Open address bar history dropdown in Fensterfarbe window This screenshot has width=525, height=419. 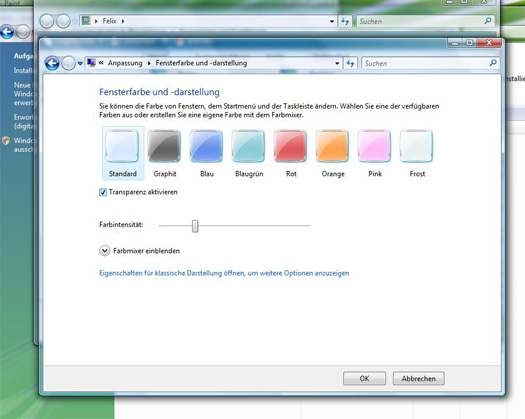click(x=337, y=63)
